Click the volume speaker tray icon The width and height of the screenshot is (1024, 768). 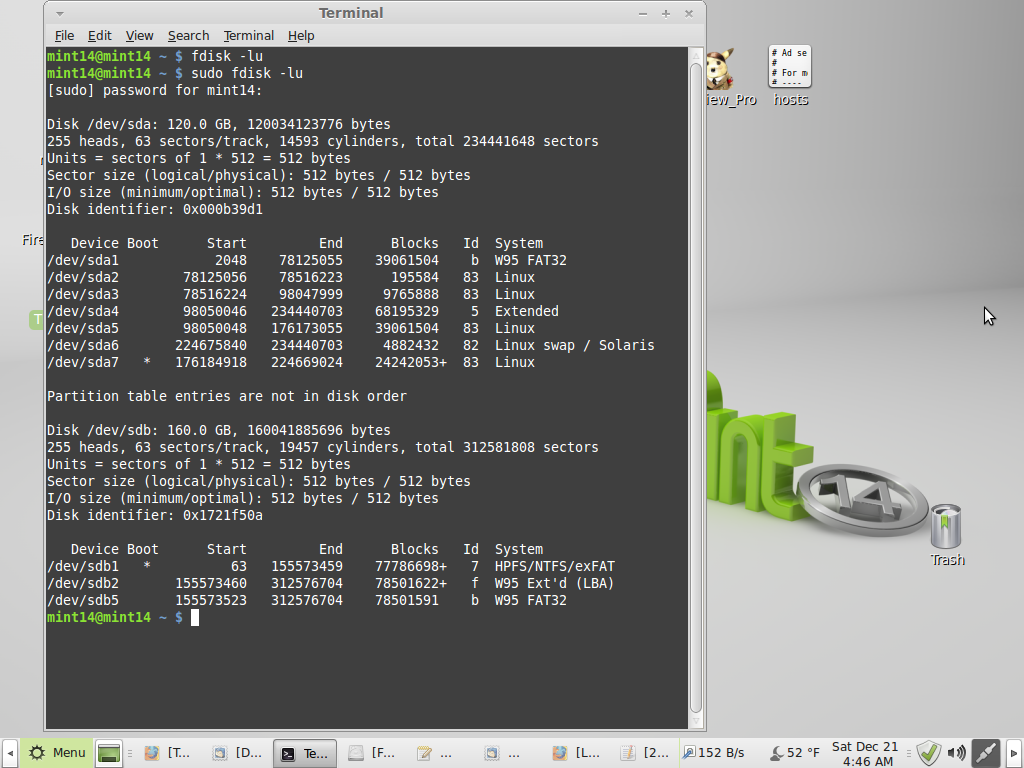click(x=957, y=753)
